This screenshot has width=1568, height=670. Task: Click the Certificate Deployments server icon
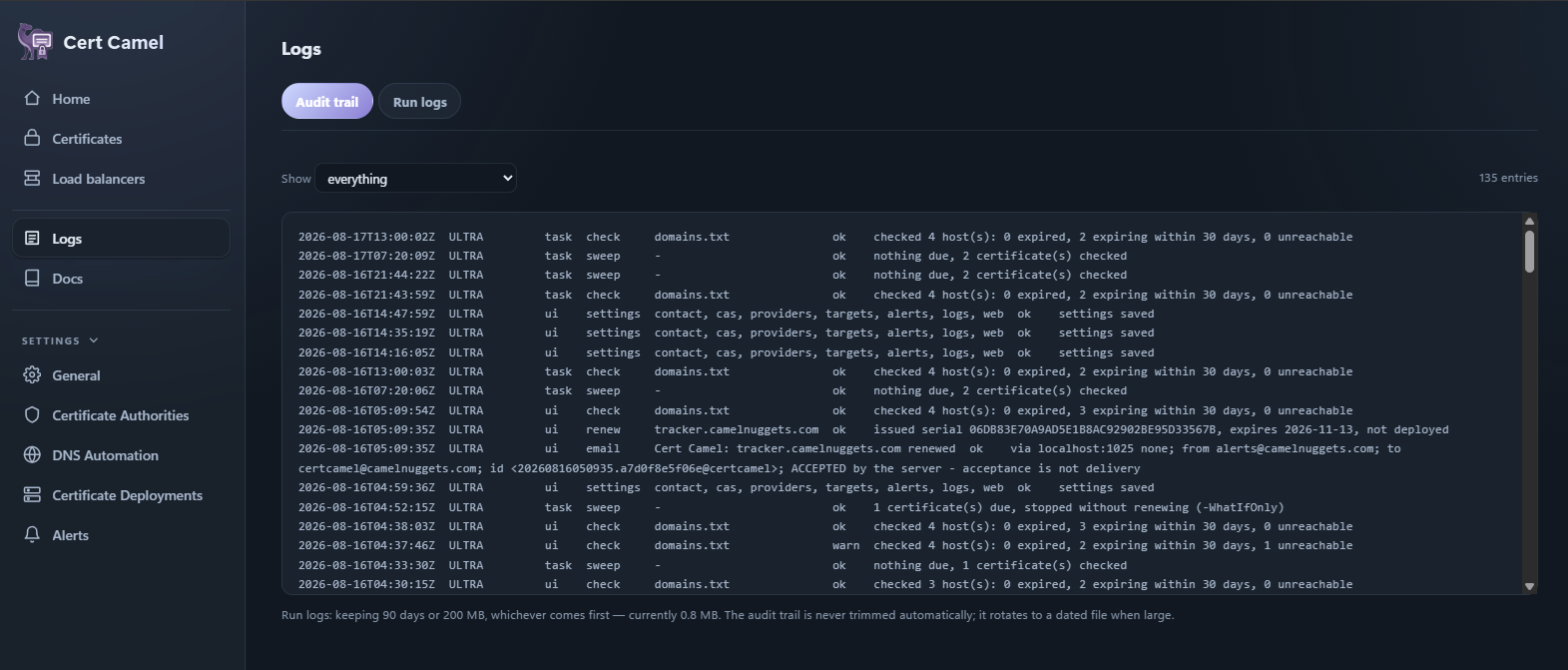point(32,494)
